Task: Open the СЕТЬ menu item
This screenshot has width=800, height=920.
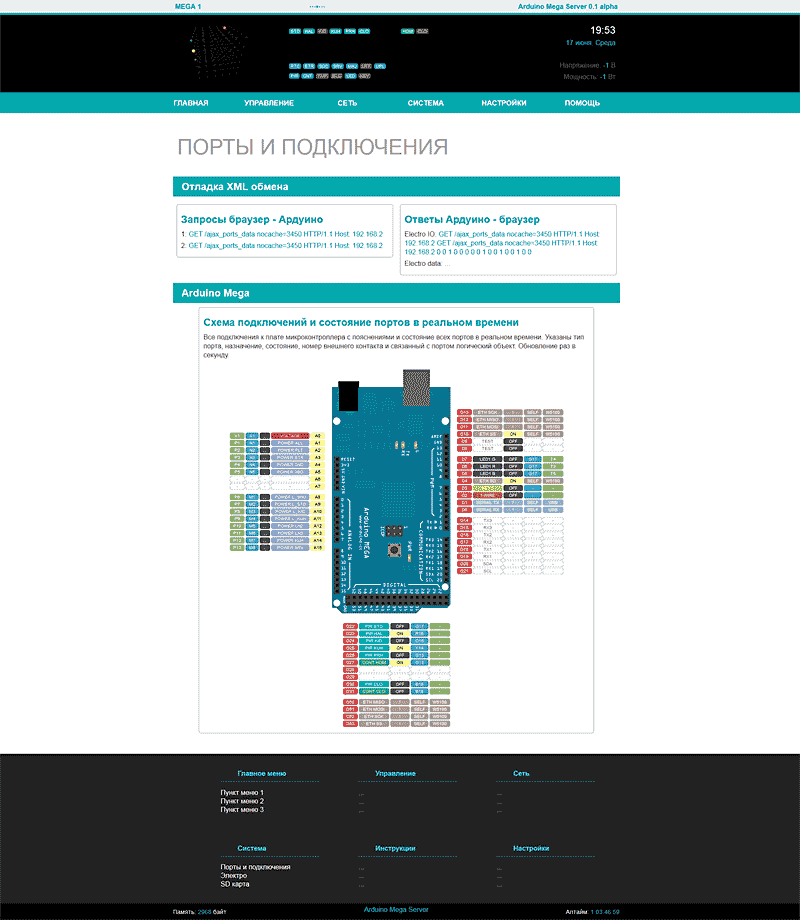Action: coord(347,103)
